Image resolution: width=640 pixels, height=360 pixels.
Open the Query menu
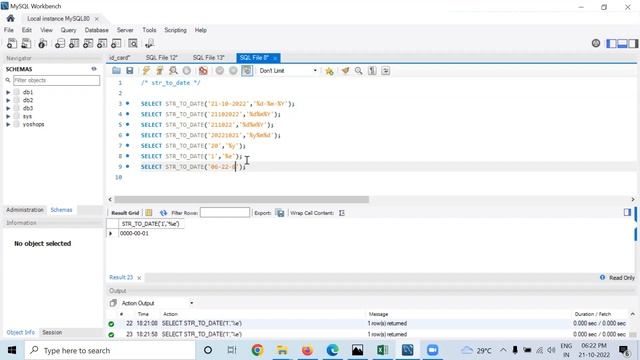coord(69,30)
